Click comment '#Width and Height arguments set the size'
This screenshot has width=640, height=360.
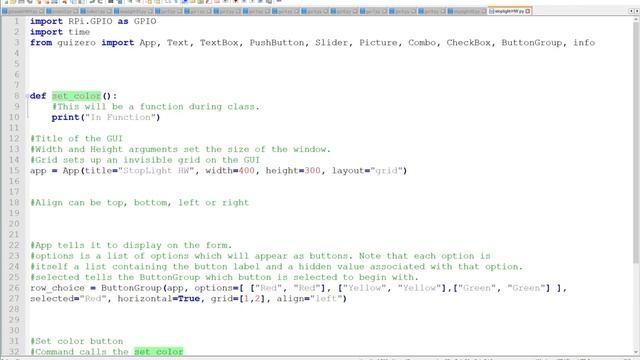tap(180, 149)
